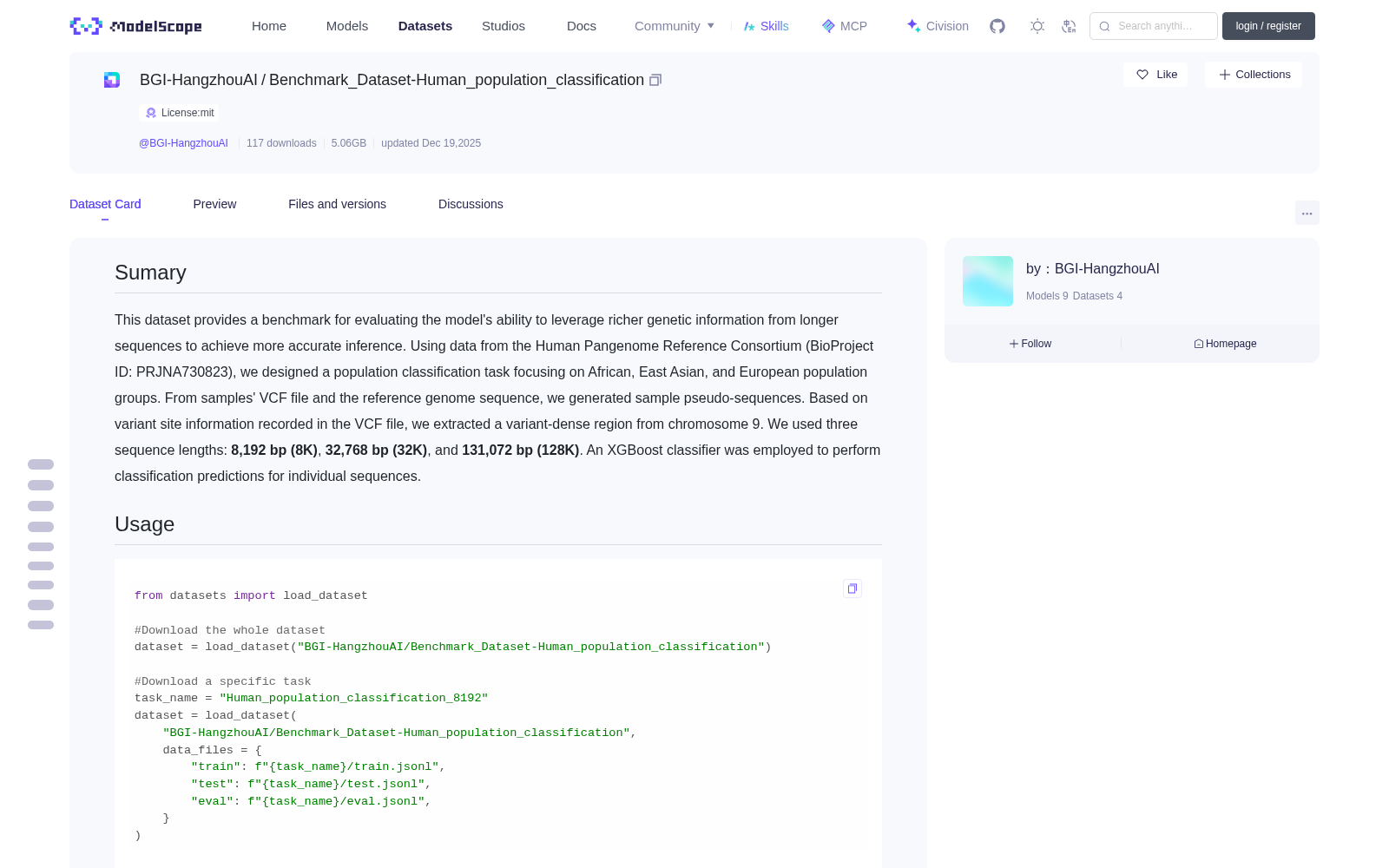Switch to the Discussions tab
The height and width of the screenshot is (868, 1389).
pos(471,204)
